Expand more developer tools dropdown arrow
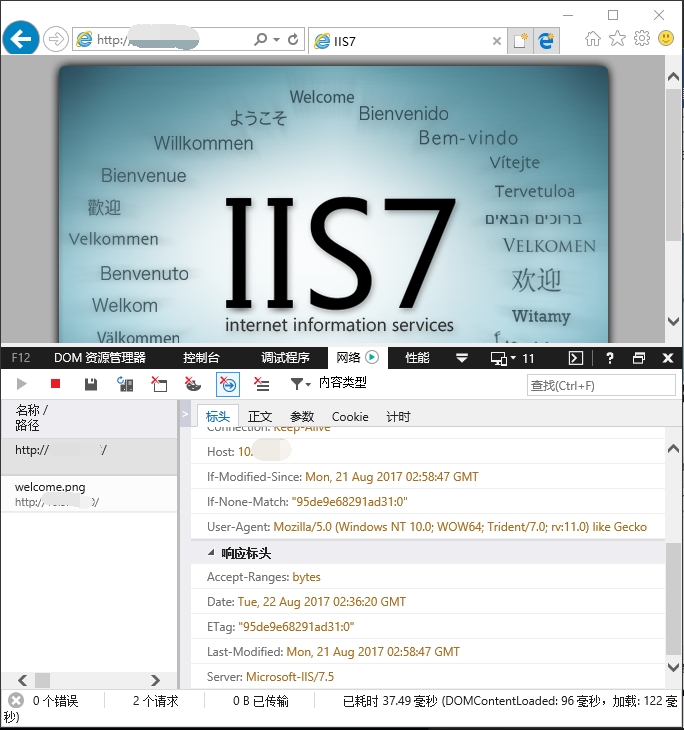Viewport: 684px width, 730px height. point(461,358)
